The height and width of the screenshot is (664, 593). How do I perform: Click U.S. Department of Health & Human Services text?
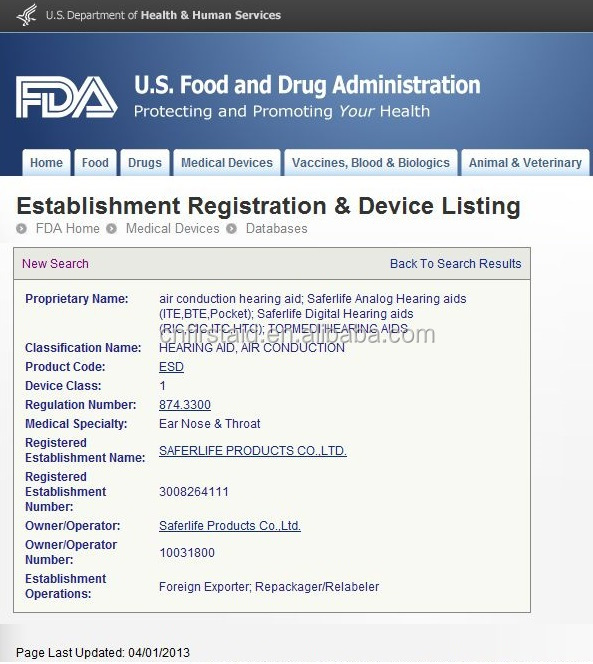tap(163, 15)
